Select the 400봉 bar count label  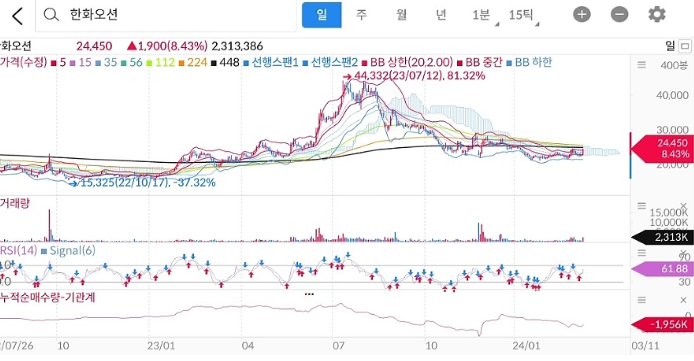(674, 65)
